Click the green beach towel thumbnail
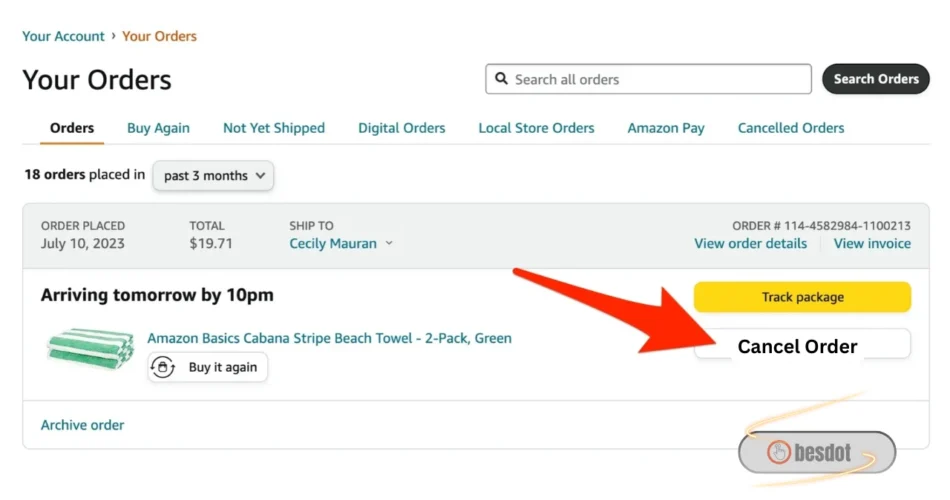 click(91, 348)
